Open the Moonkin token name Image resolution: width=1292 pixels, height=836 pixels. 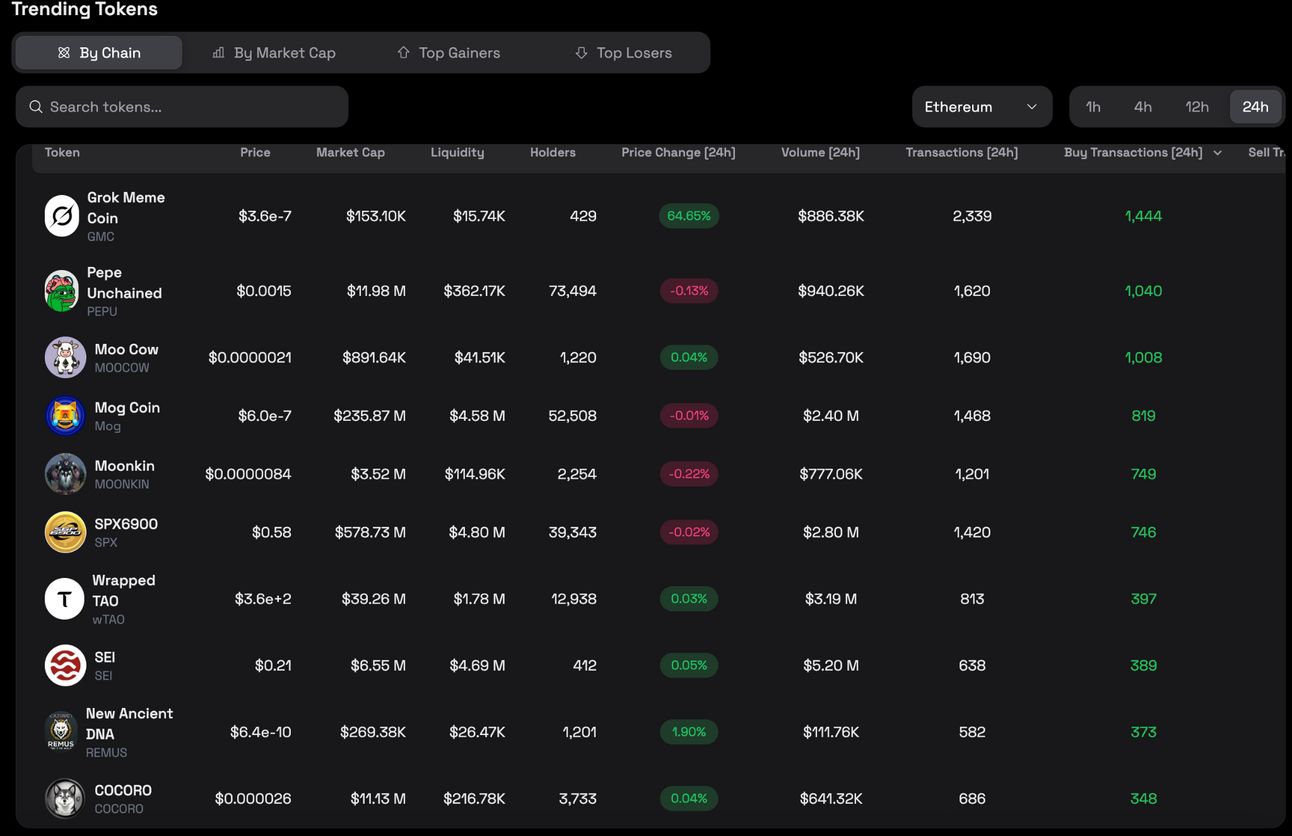[124, 466]
